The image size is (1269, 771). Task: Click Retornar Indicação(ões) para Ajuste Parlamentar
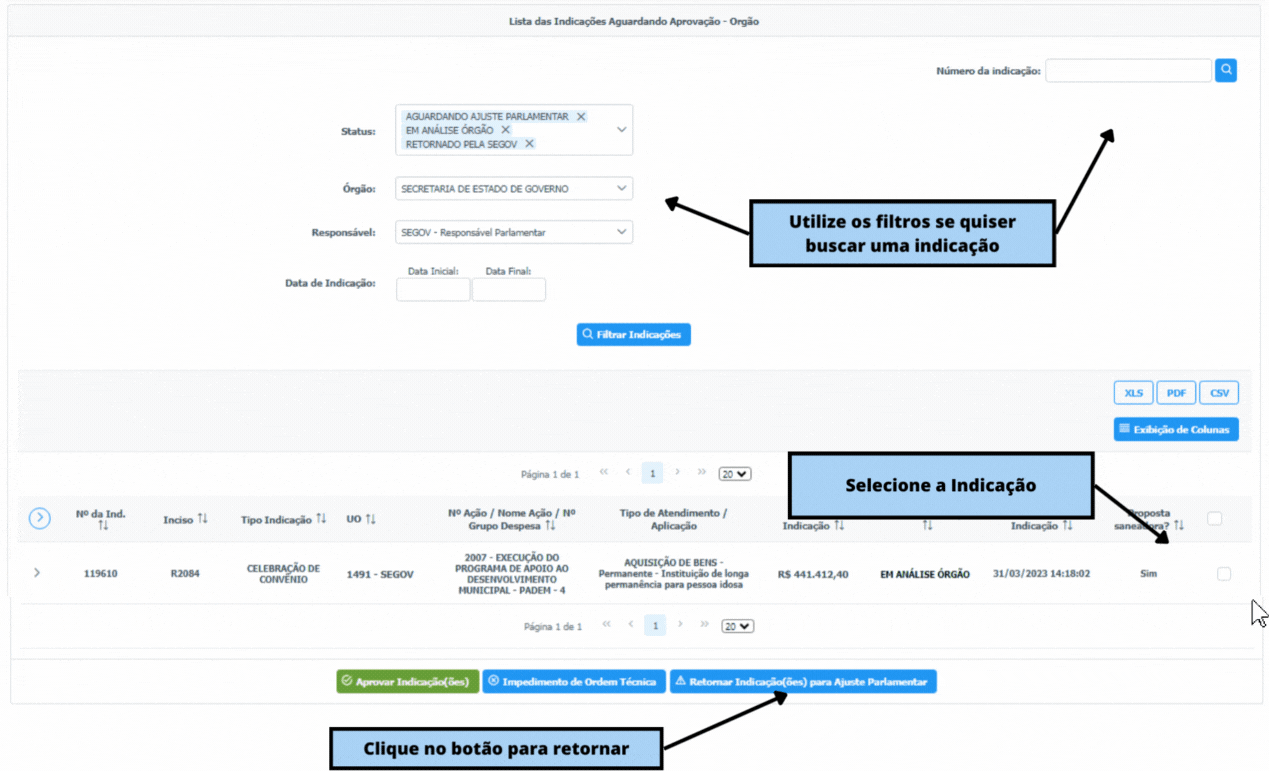click(x=802, y=682)
